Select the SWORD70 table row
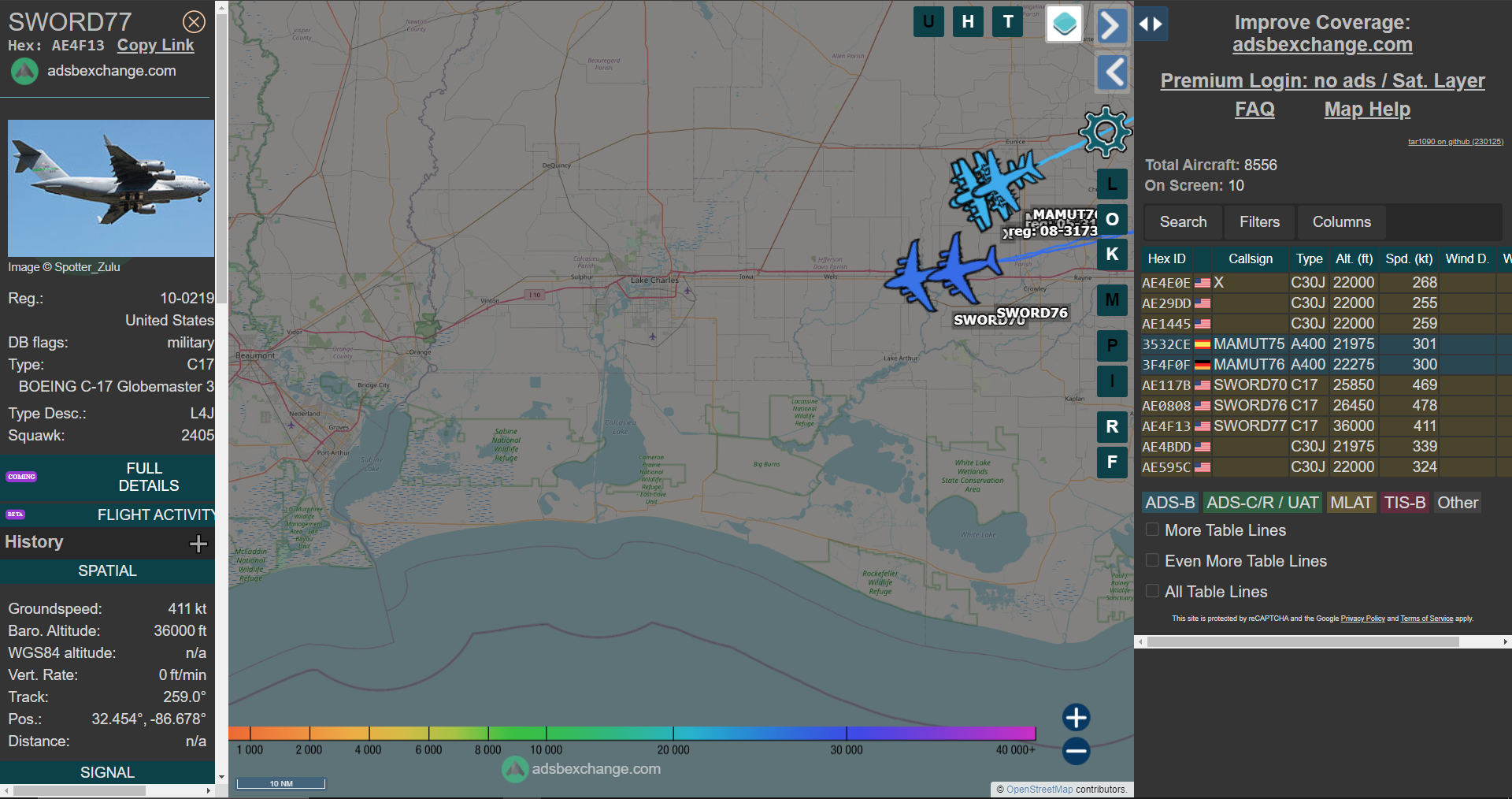The width and height of the screenshot is (1512, 799). [x=1326, y=385]
